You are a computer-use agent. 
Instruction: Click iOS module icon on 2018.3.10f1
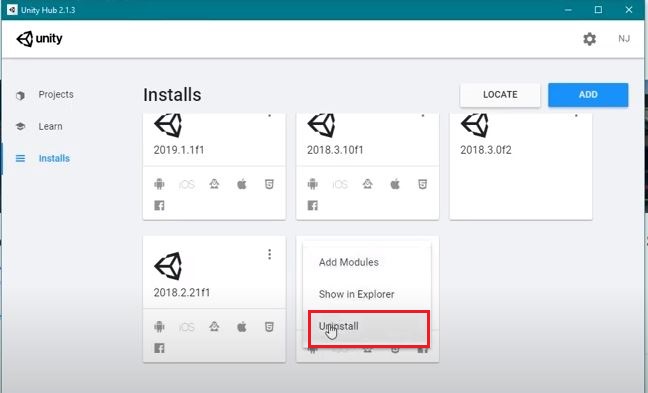point(340,184)
